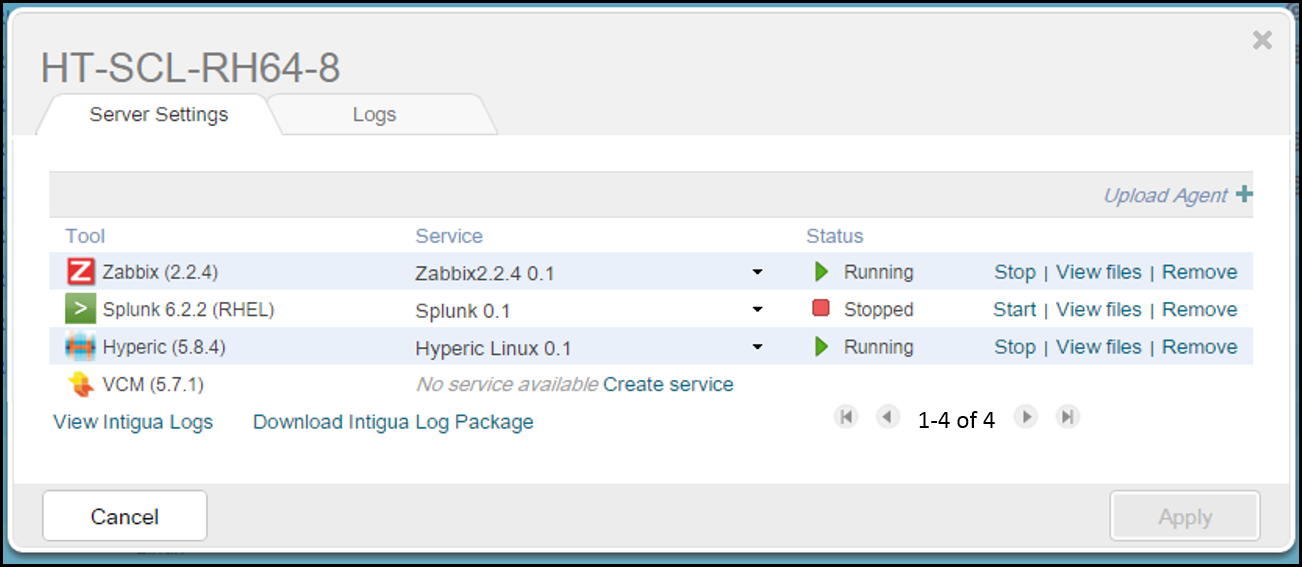Screen dimensions: 1302x567
Task: Click the Hyperic tool icon
Action: [80, 347]
